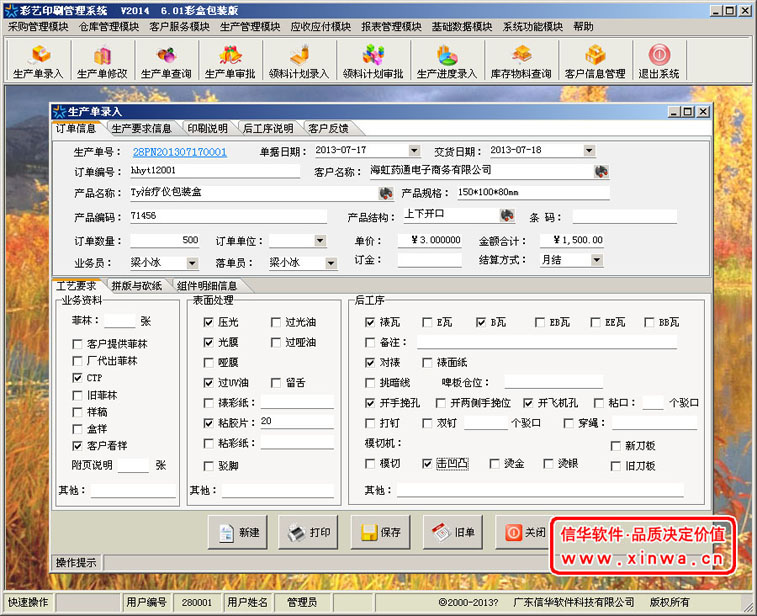Check the 模切 checkbox
This screenshot has width=757, height=616.
[x=370, y=463]
